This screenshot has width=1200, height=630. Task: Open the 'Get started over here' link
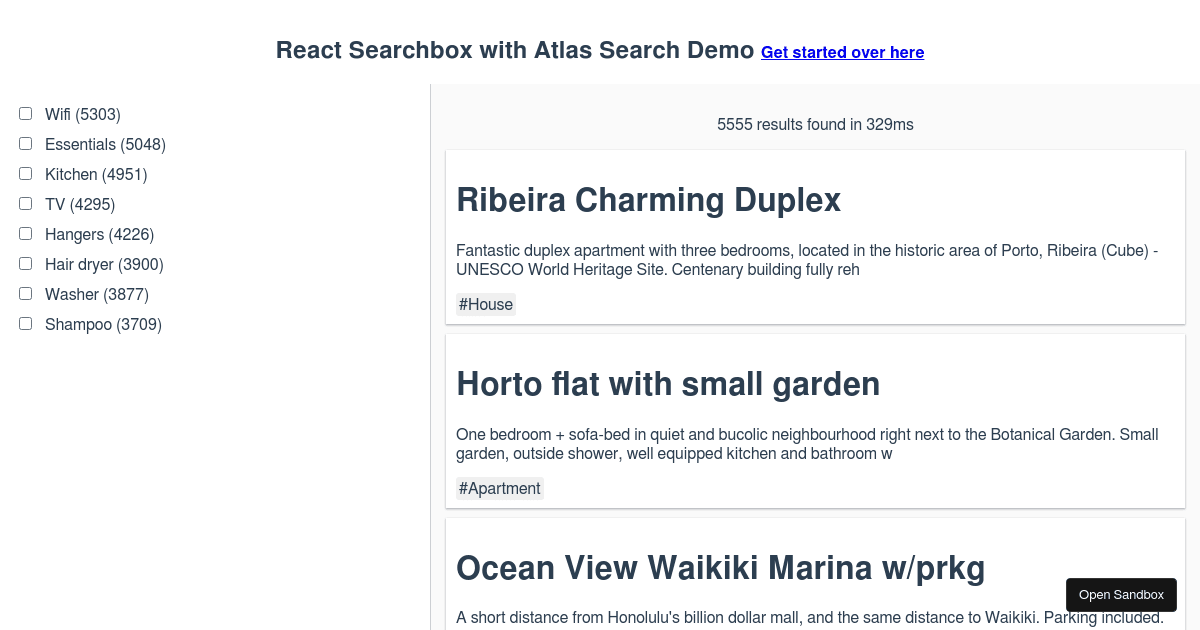click(842, 52)
